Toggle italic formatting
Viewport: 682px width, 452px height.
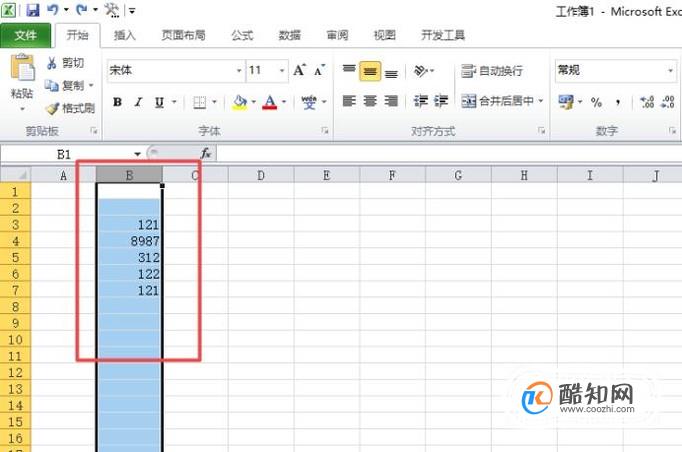pos(138,102)
